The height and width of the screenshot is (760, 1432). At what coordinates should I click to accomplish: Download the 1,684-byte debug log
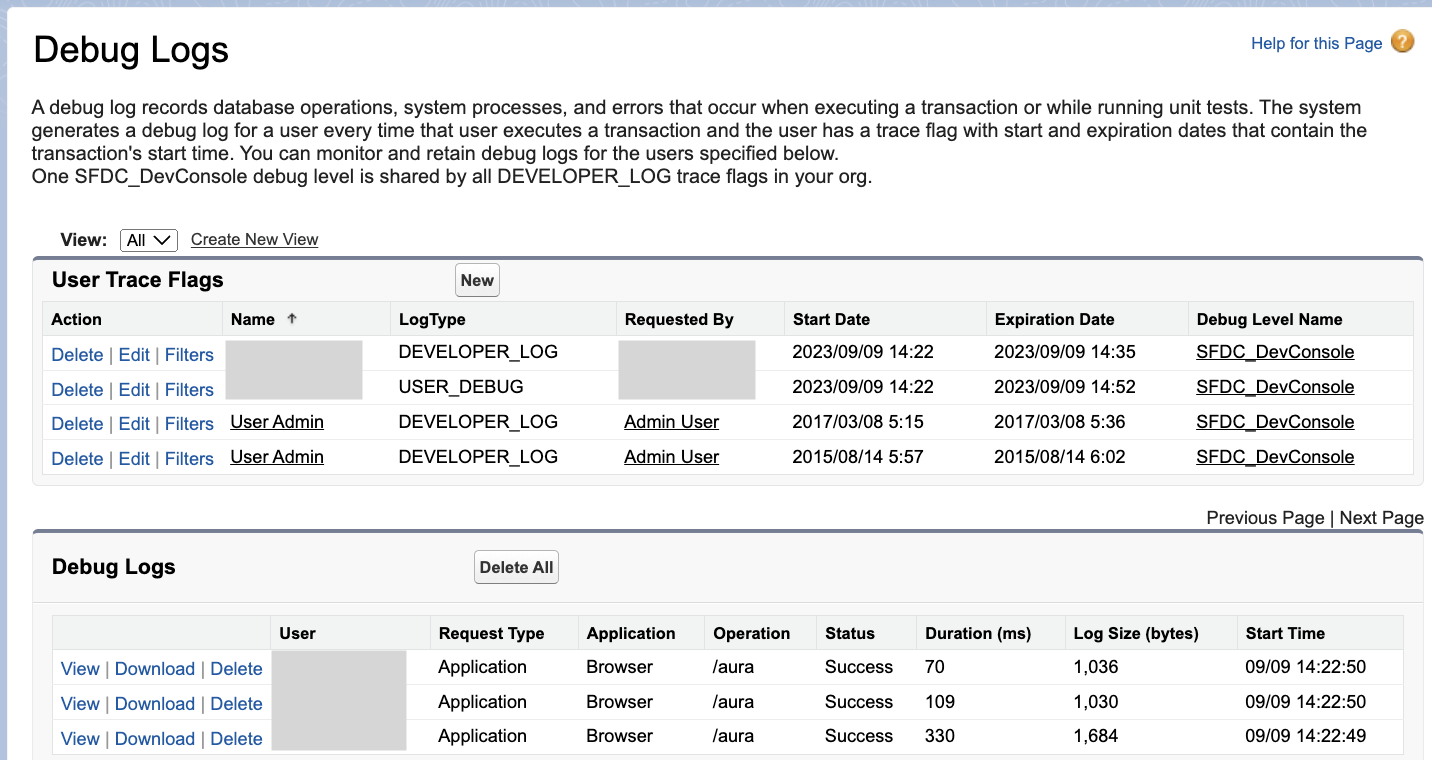pos(155,738)
